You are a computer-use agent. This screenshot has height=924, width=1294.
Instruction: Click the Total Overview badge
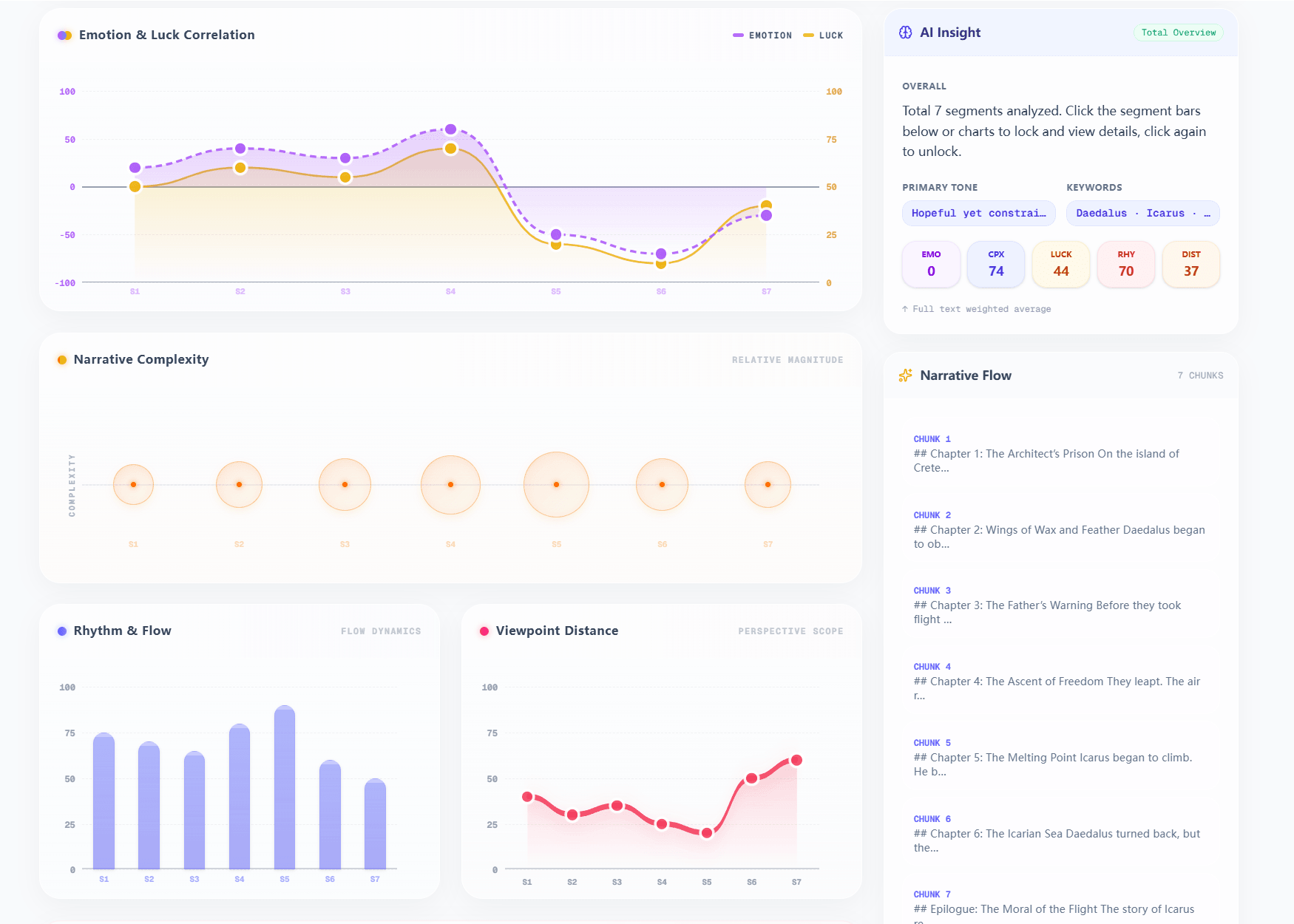point(1178,33)
